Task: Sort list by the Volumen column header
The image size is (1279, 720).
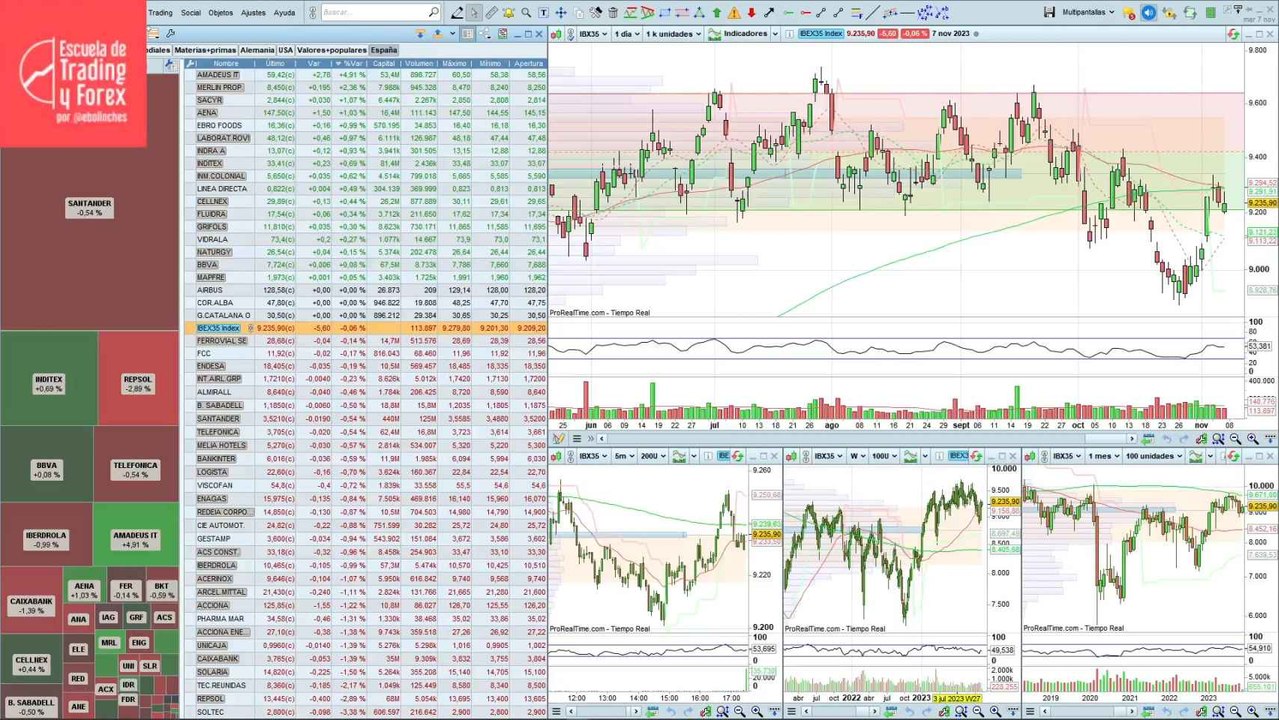Action: 419,63
